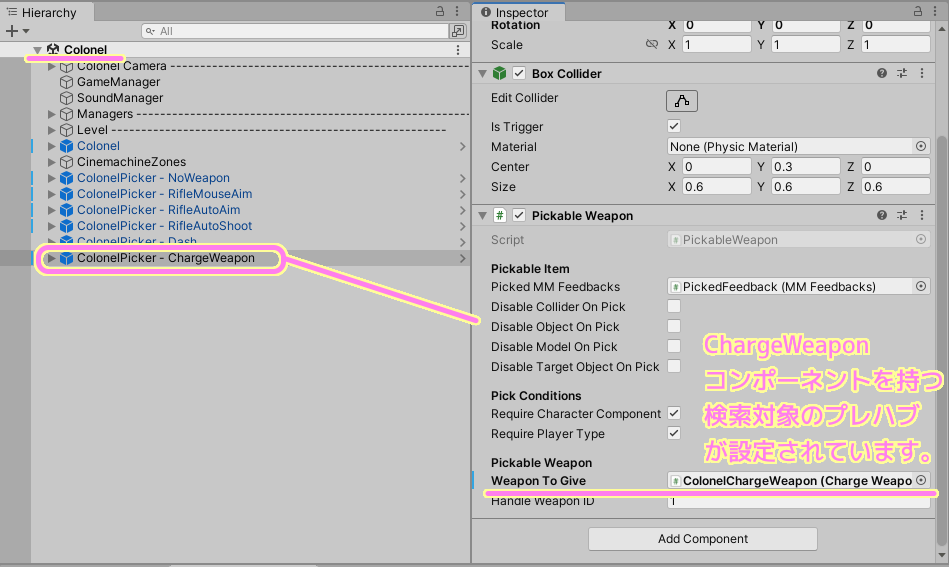This screenshot has width=949, height=567.
Task: Disable the Box Collider component checkbox
Action: coord(519,73)
